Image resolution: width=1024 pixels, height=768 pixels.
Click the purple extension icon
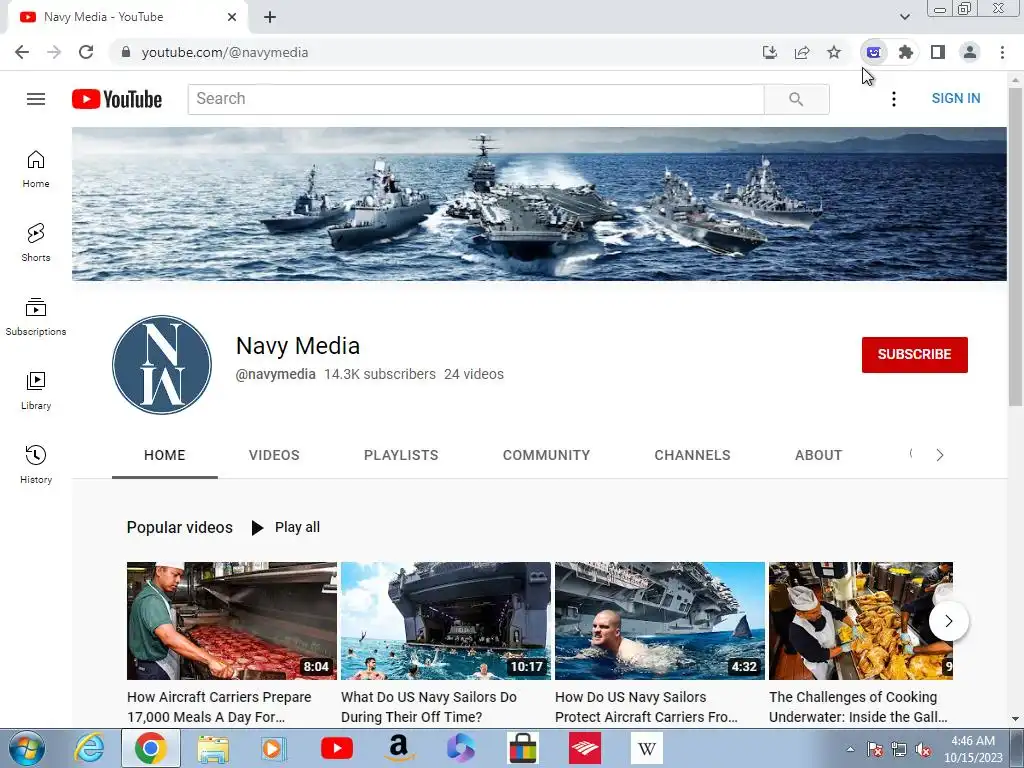(x=874, y=52)
